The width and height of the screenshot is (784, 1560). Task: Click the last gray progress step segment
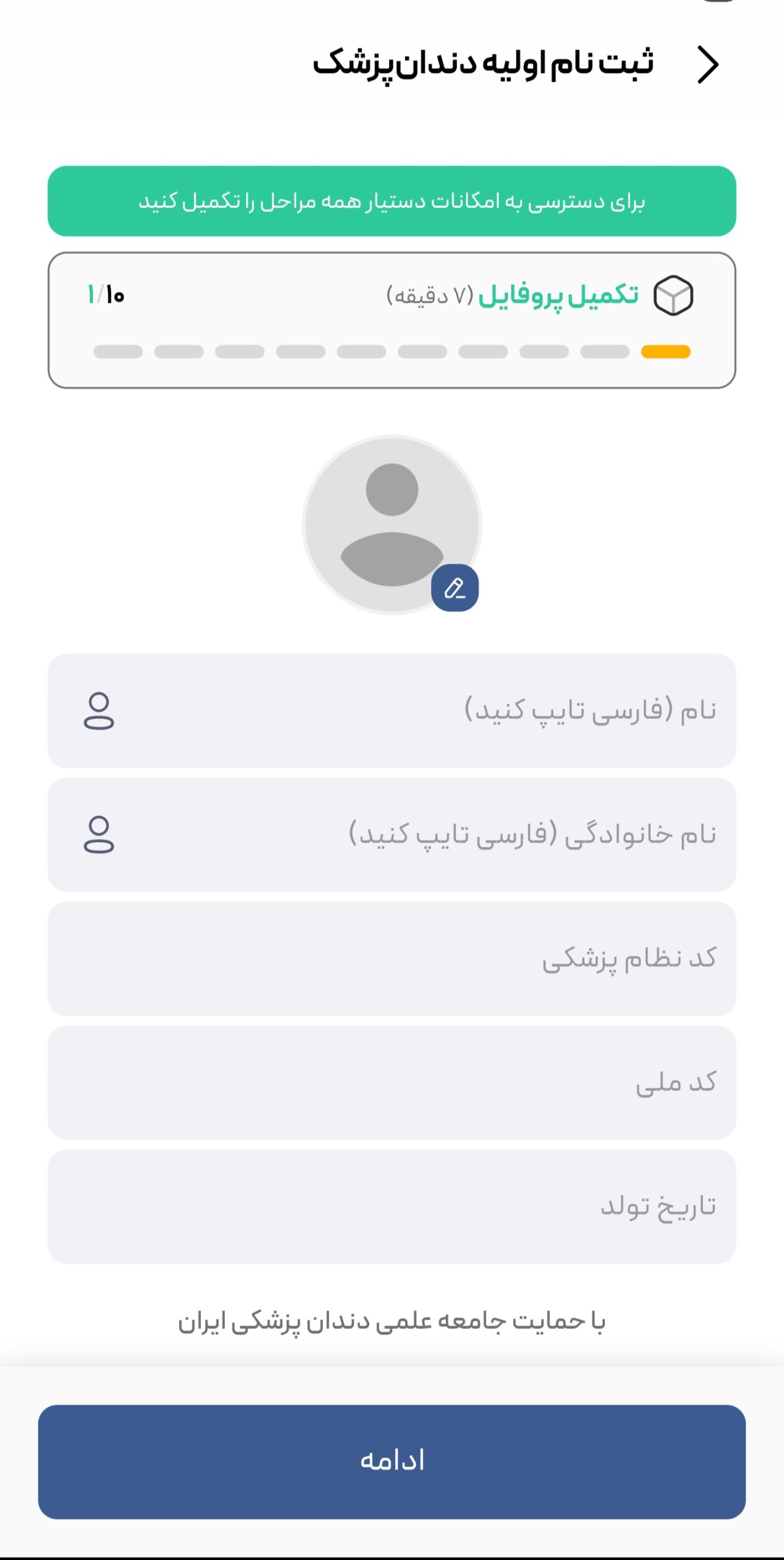click(x=118, y=352)
